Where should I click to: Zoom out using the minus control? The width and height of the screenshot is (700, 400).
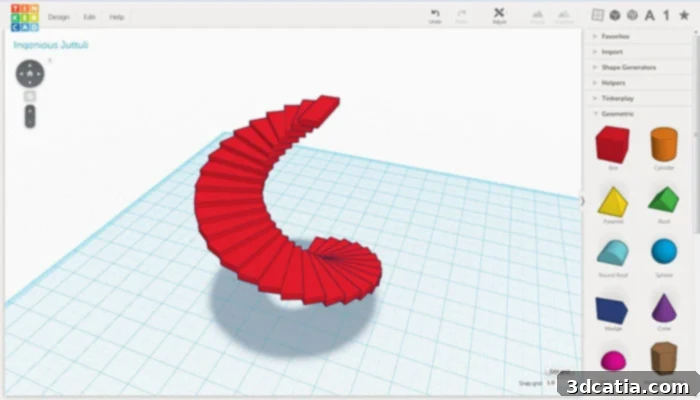30,122
